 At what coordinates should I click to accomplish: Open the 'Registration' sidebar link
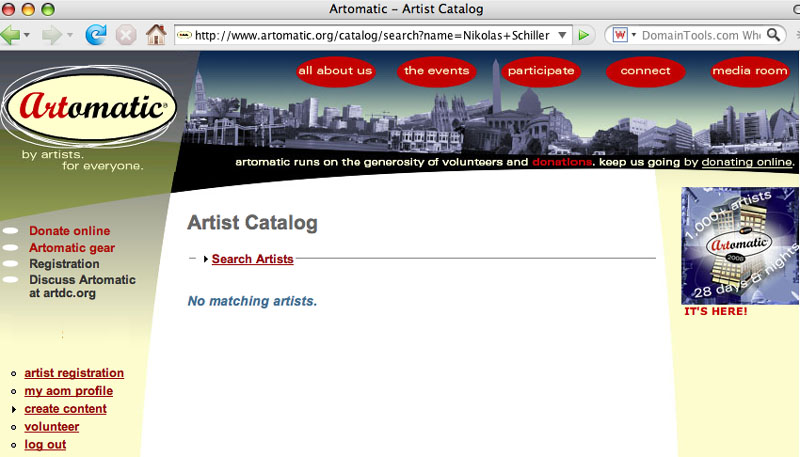coord(64,264)
